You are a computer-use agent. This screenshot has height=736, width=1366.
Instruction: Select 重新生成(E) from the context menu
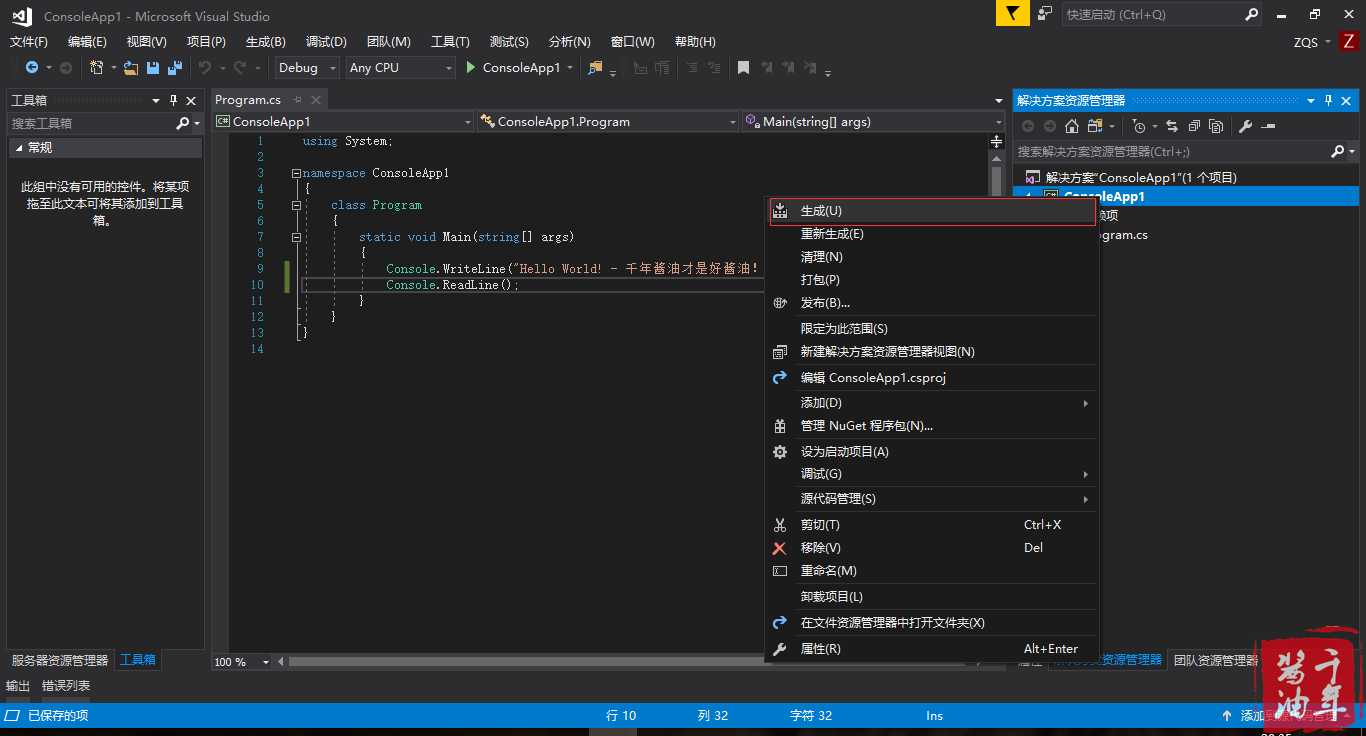[x=832, y=234]
